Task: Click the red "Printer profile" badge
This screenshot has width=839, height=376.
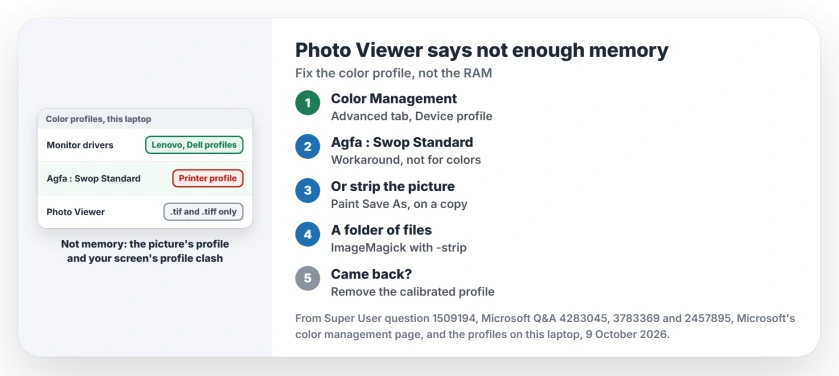Action: [x=208, y=178]
